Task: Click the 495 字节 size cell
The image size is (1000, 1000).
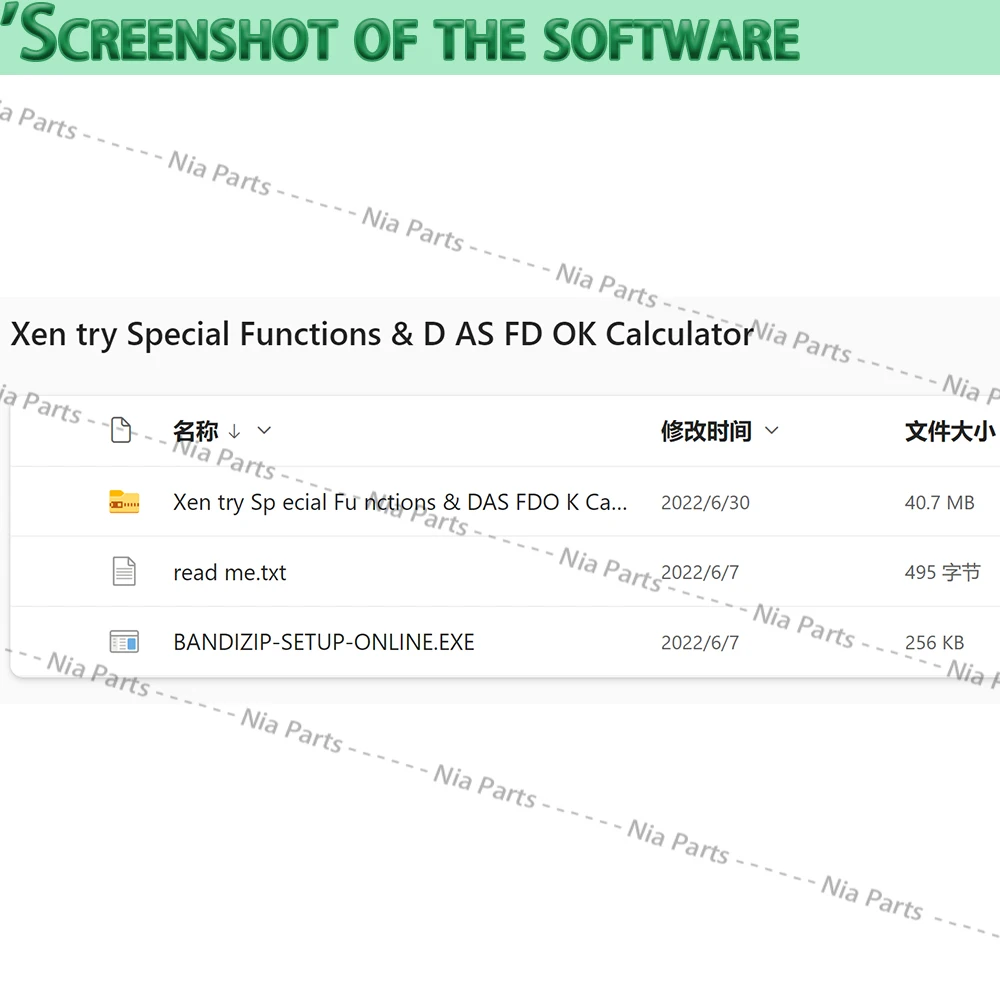Action: (942, 572)
